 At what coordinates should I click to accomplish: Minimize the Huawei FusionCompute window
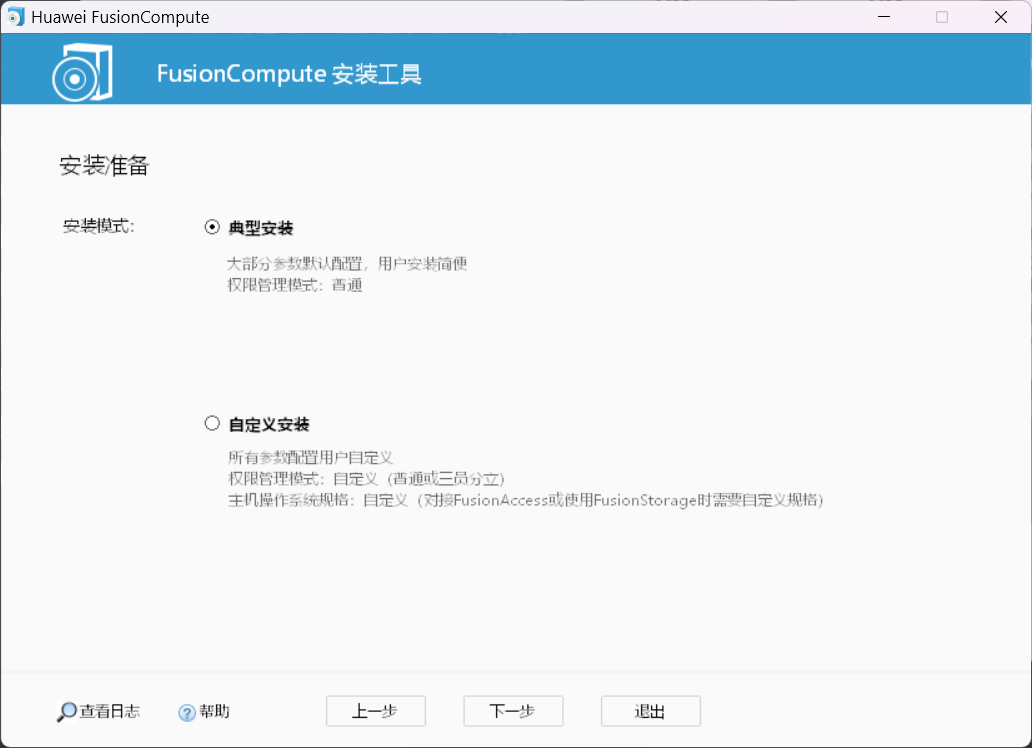(x=884, y=16)
